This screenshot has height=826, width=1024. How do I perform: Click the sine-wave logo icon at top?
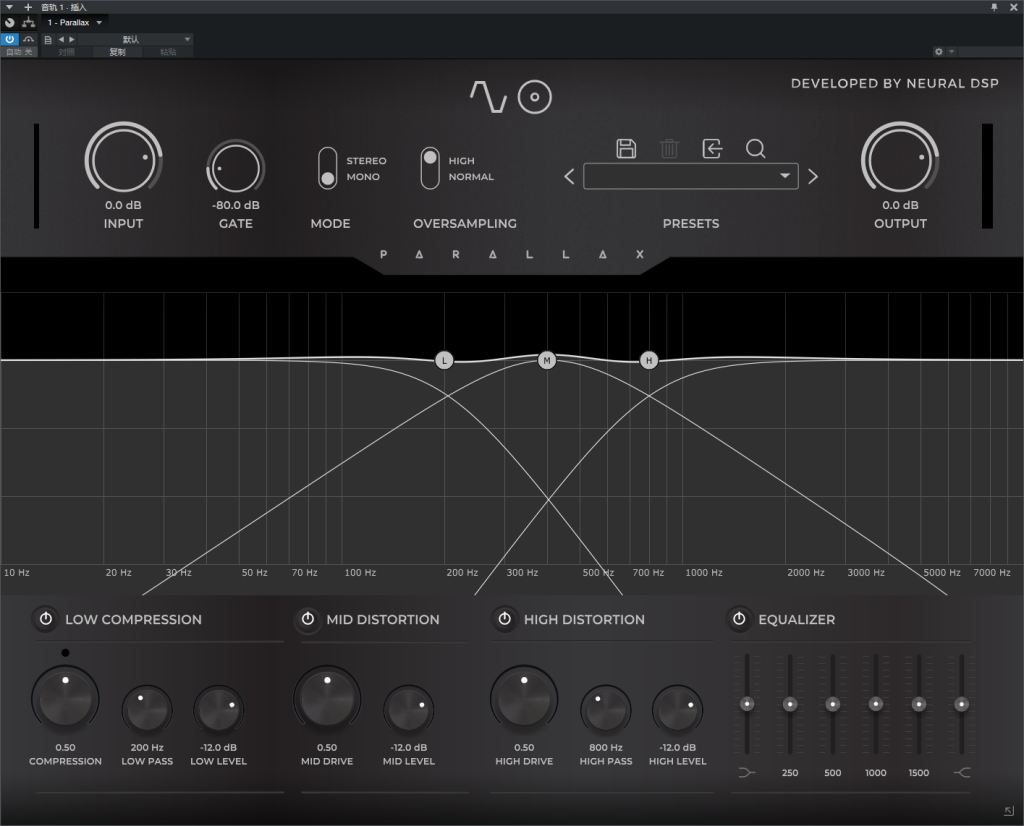pos(488,97)
